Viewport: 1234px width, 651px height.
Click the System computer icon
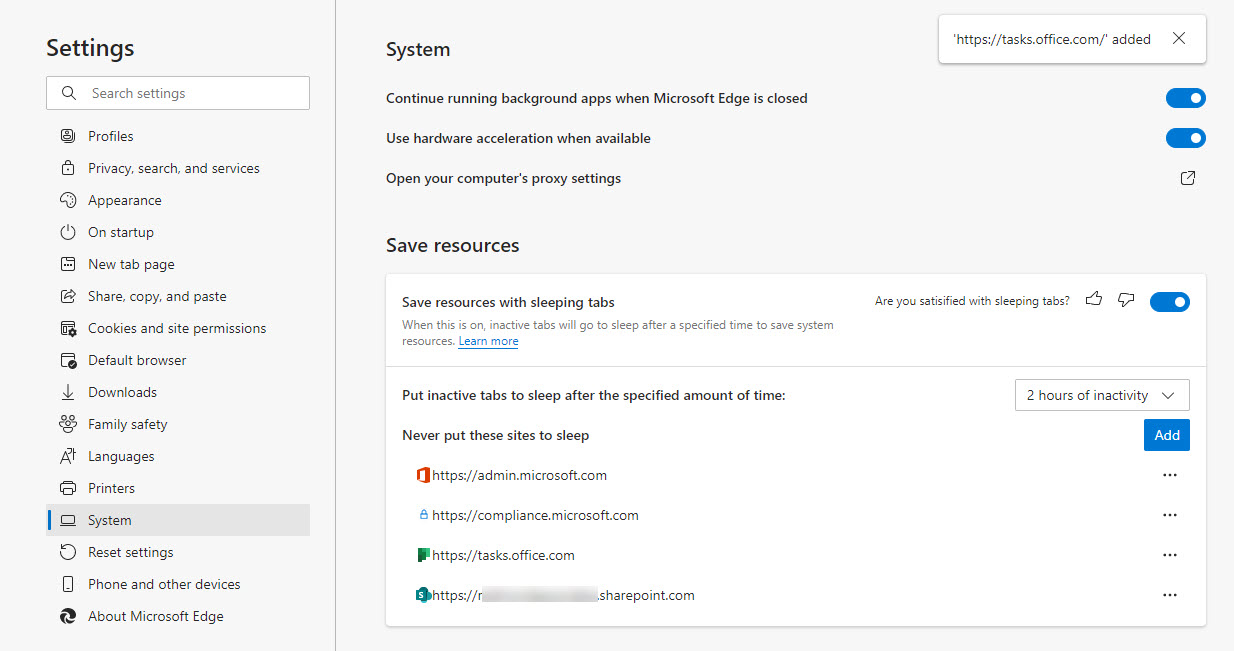(x=68, y=520)
